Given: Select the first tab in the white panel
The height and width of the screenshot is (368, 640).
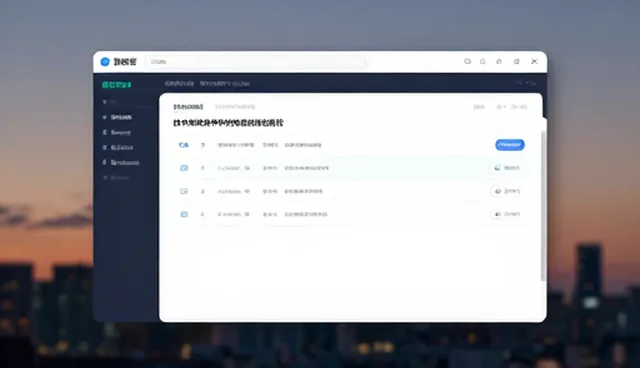Looking at the screenshot, I should coord(188,107).
